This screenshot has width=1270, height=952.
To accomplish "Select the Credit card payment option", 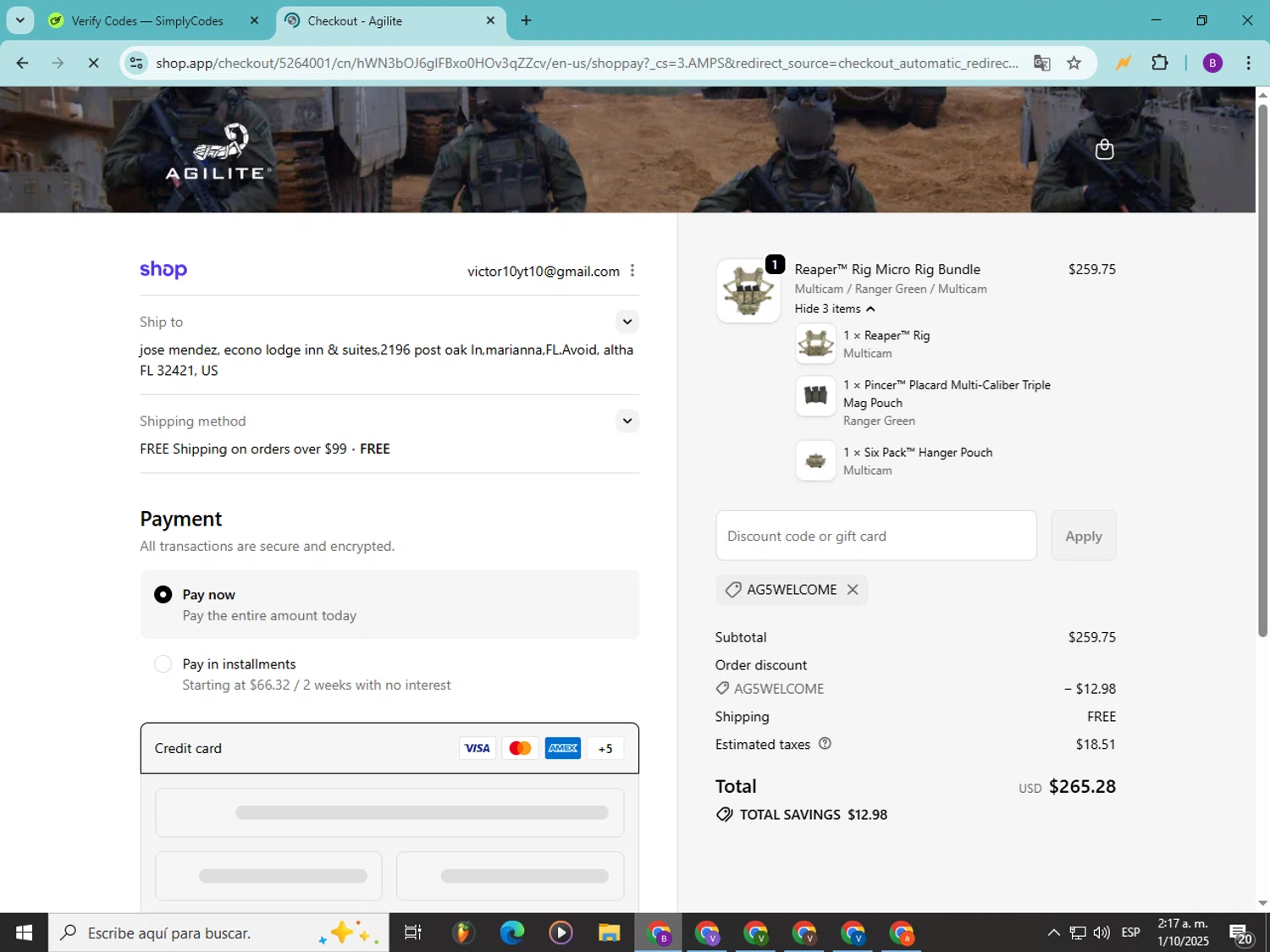I will [x=389, y=748].
